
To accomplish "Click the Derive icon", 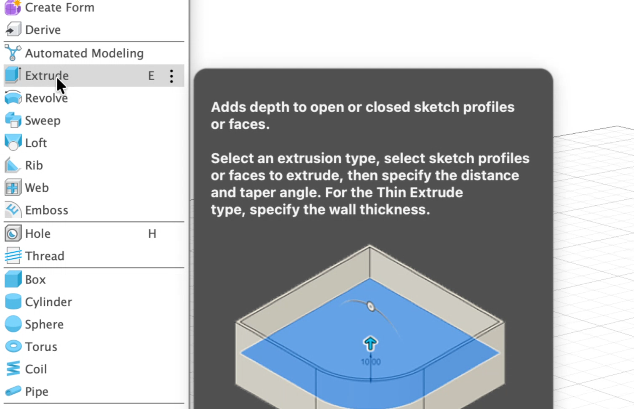I will pyautogui.click(x=13, y=30).
